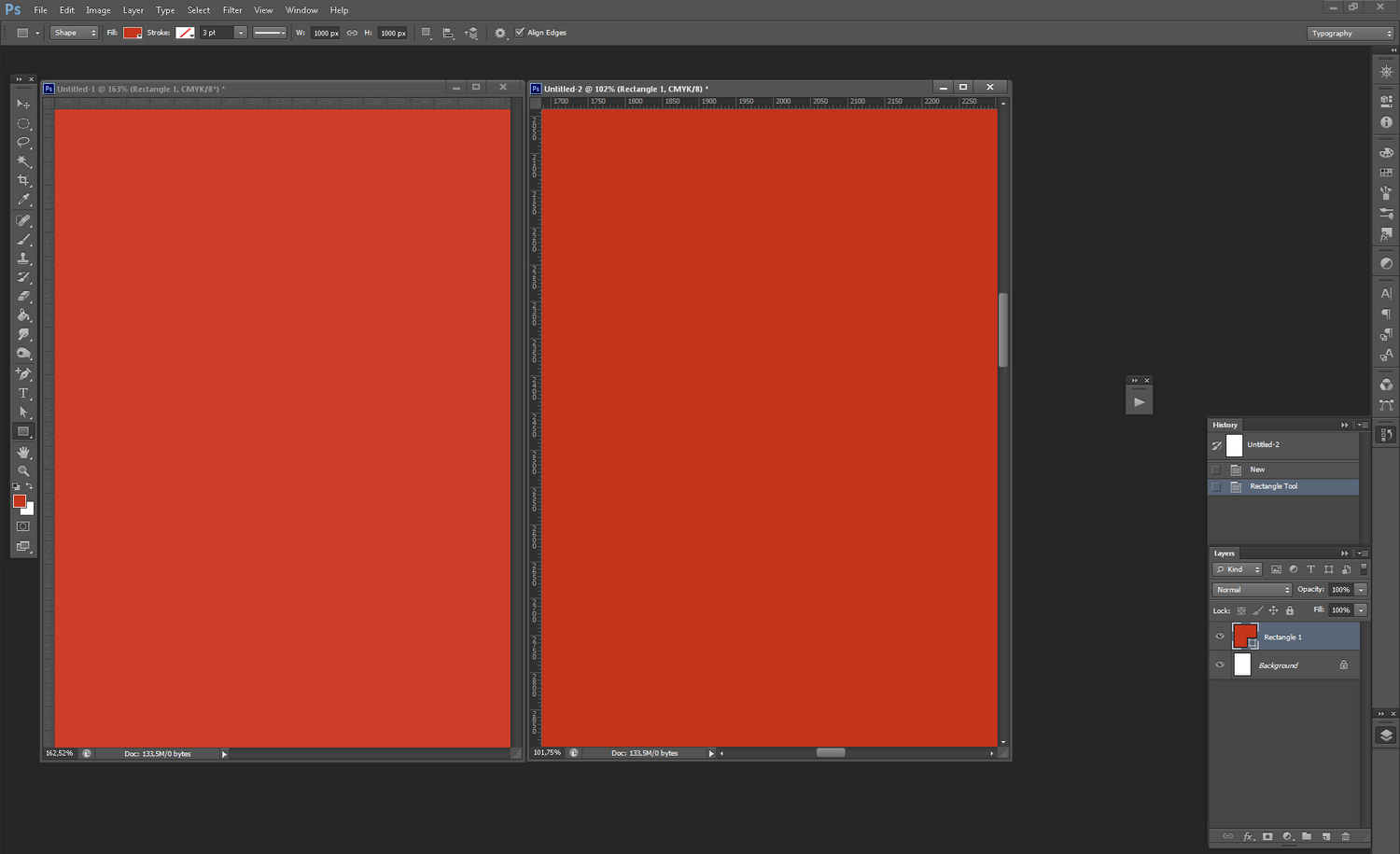Image resolution: width=1400 pixels, height=854 pixels.
Task: Toggle lock position in Layers panel
Action: point(1273,610)
